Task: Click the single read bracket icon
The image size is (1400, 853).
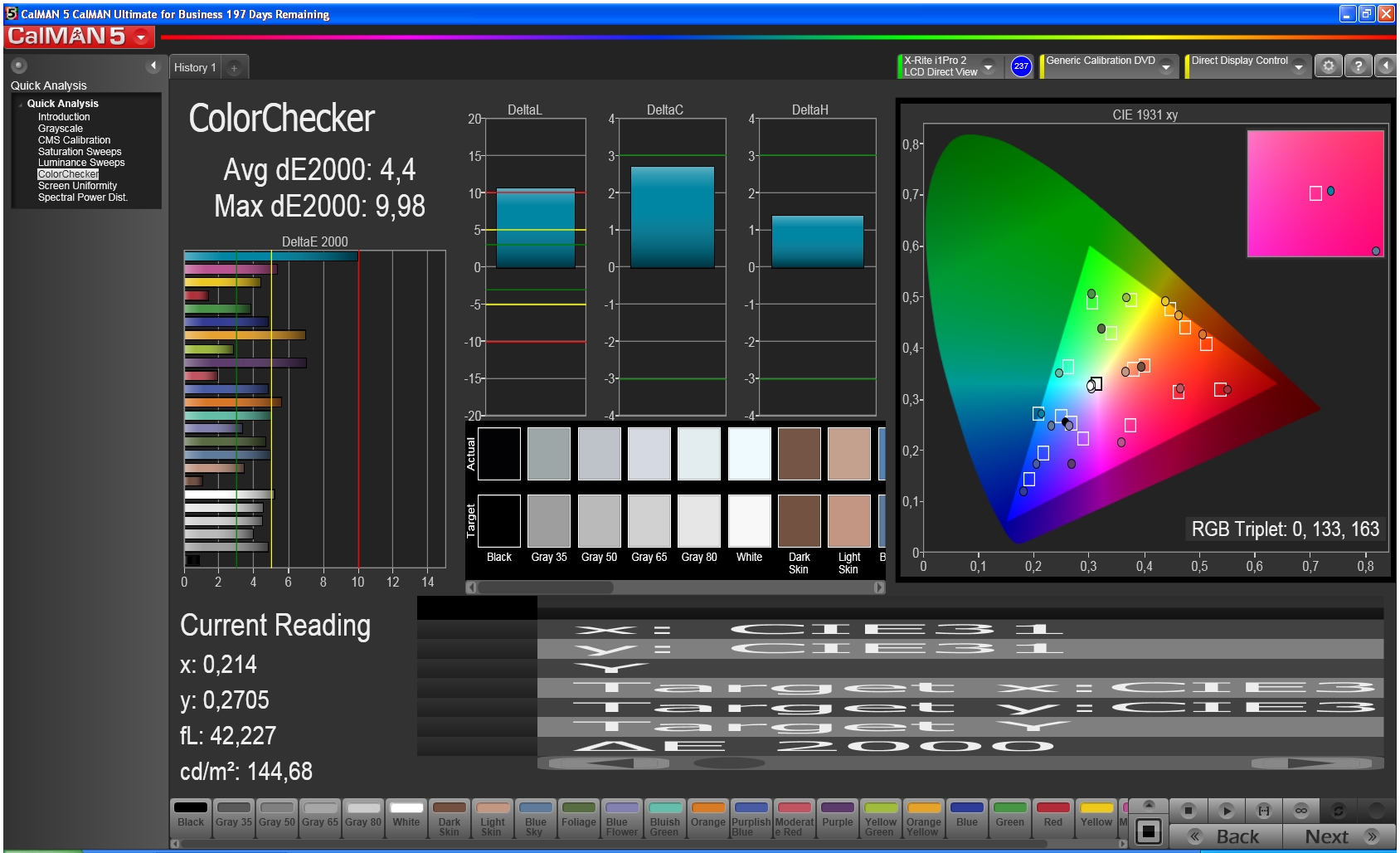Action: (x=1264, y=811)
